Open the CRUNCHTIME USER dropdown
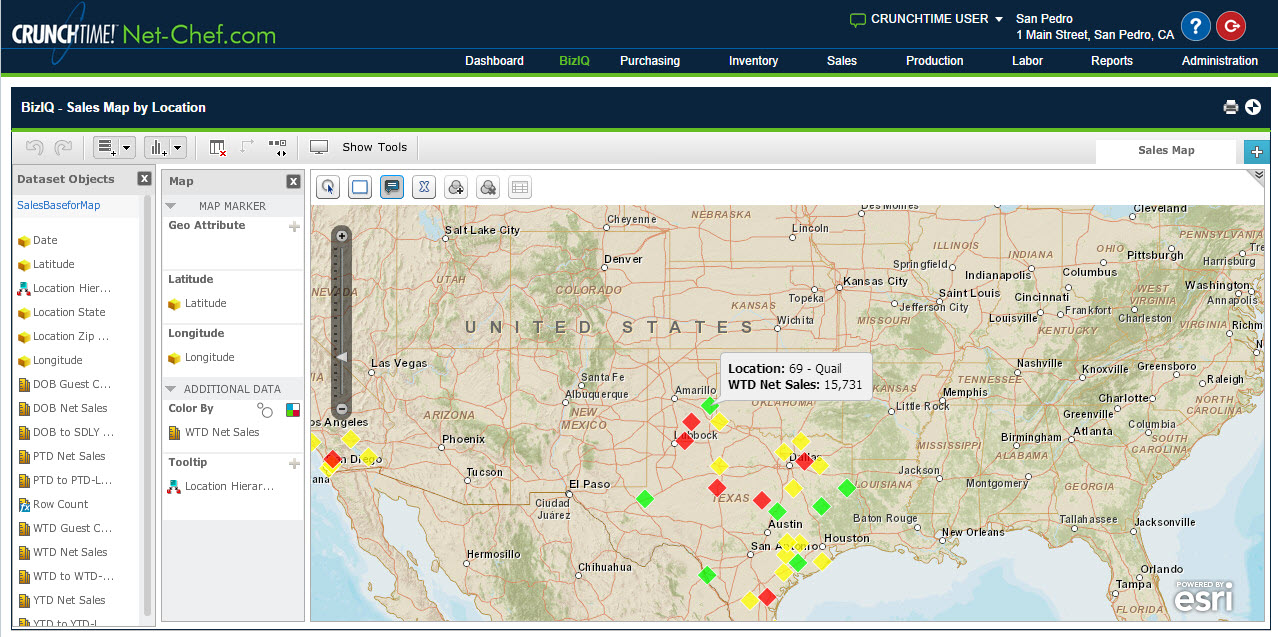Viewport: 1278px width, 637px height. pos(926,19)
